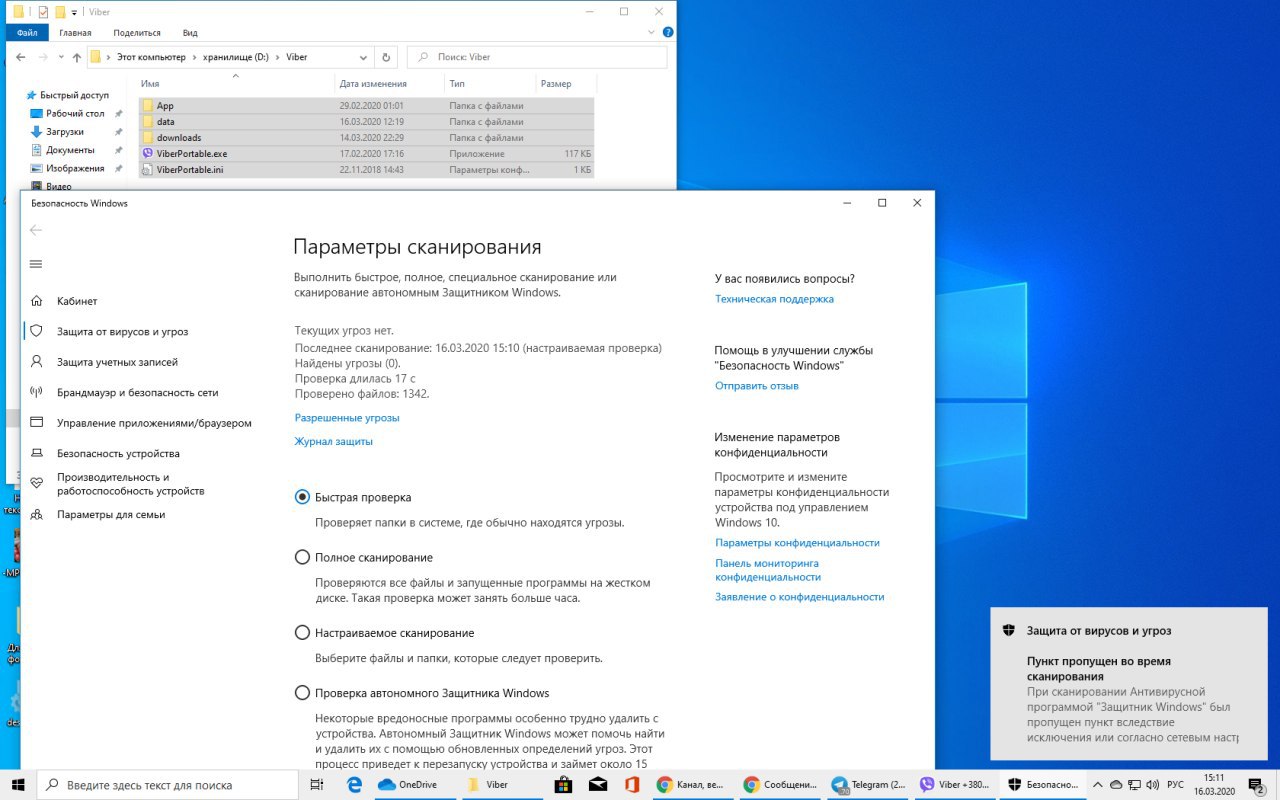Select the App folder row
1280x800 pixels.
click(x=366, y=106)
